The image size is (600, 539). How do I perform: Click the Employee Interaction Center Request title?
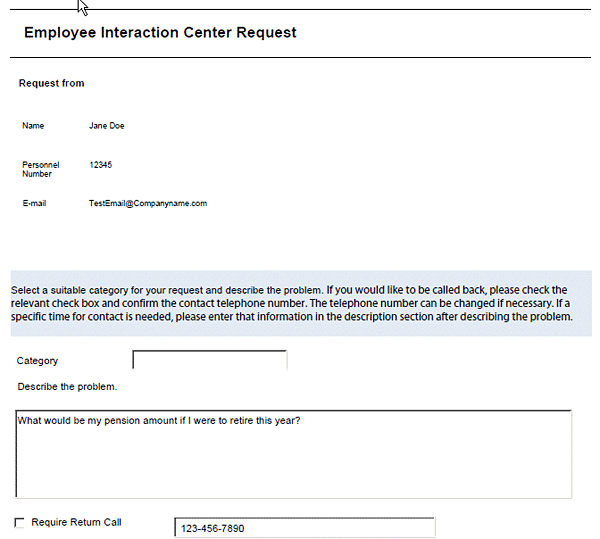[x=160, y=33]
